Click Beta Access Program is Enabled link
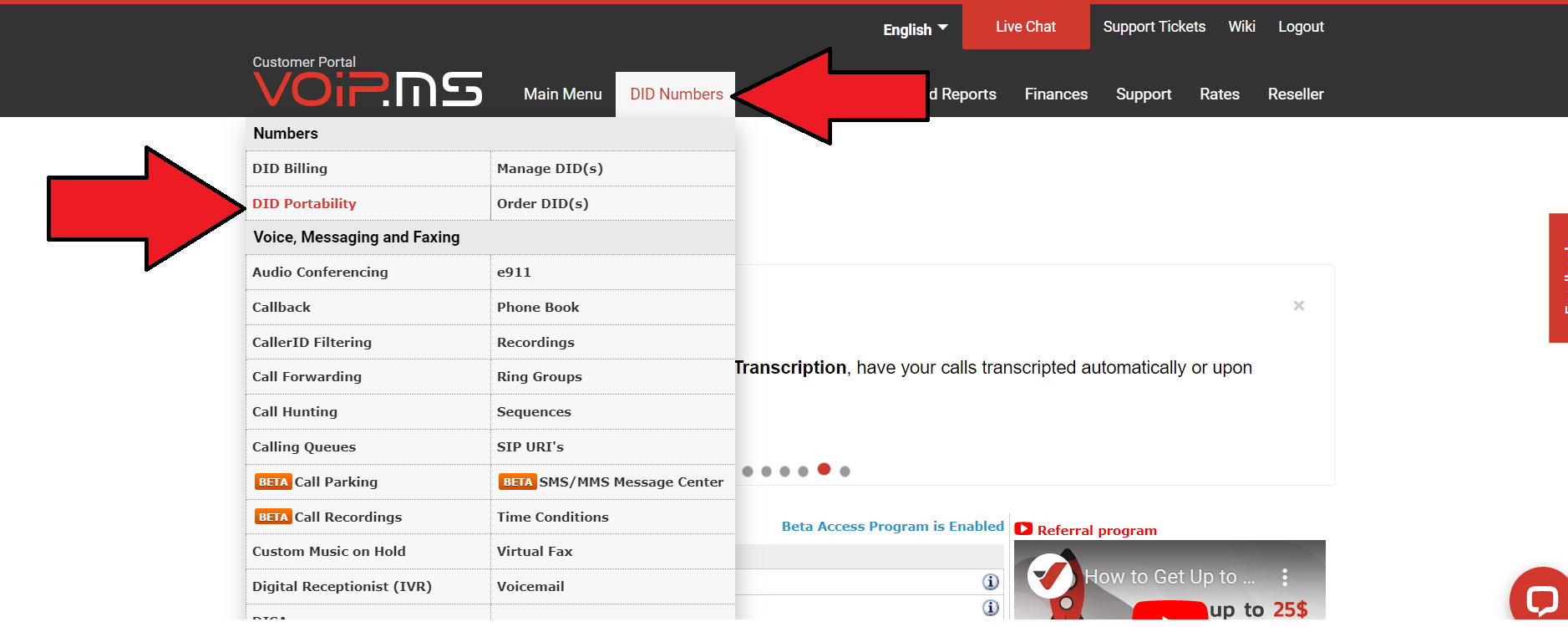This screenshot has width=1568, height=627. (892, 527)
